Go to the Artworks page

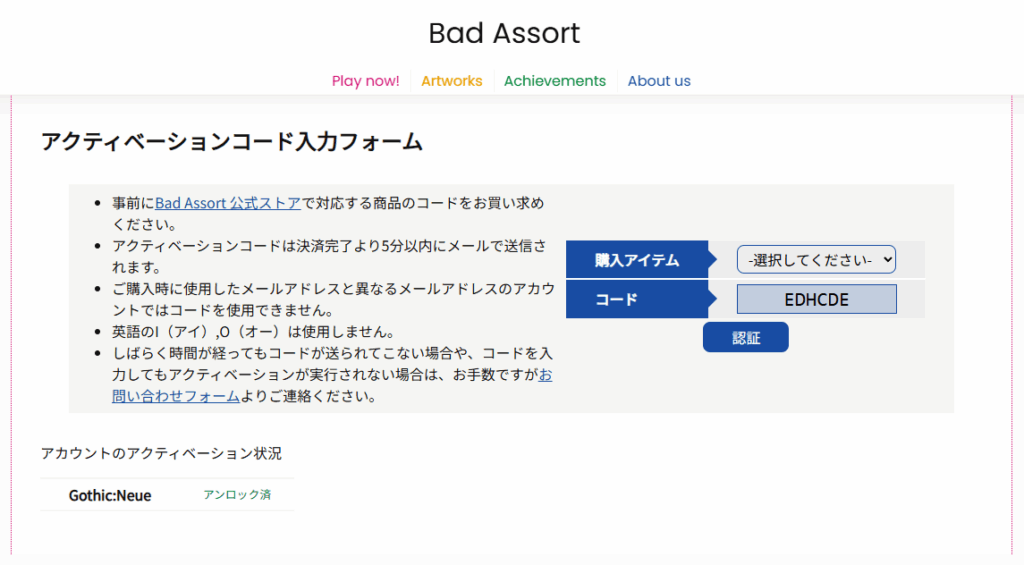point(451,81)
